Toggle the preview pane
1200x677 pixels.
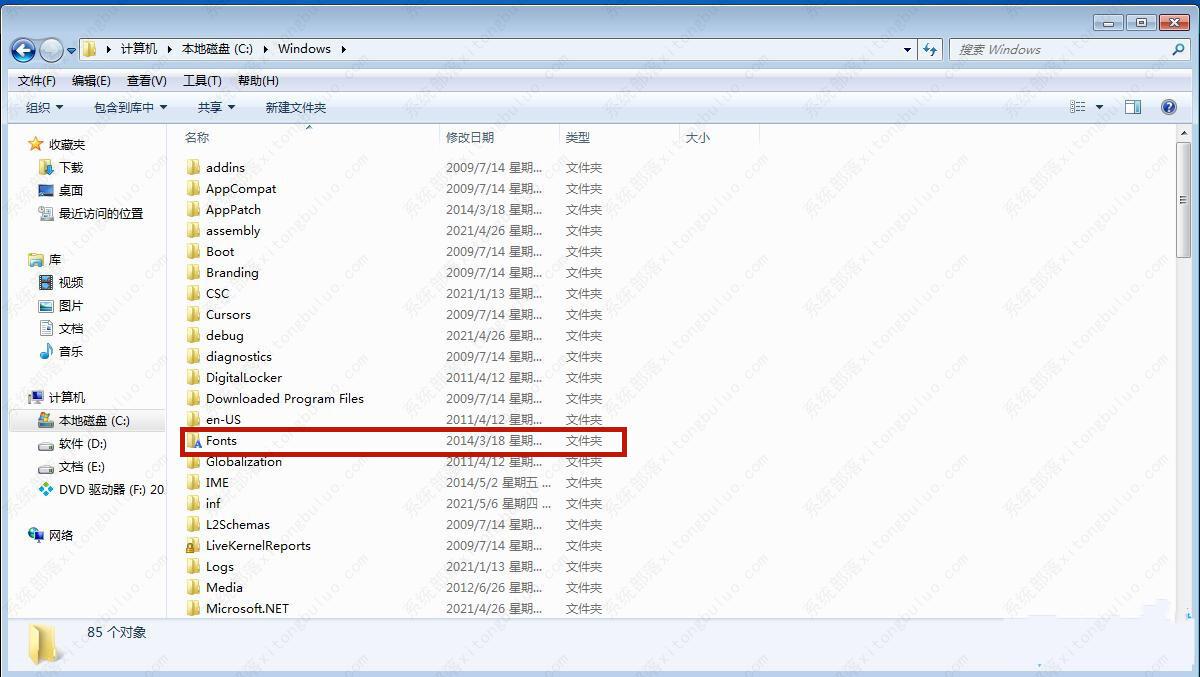point(1133,106)
